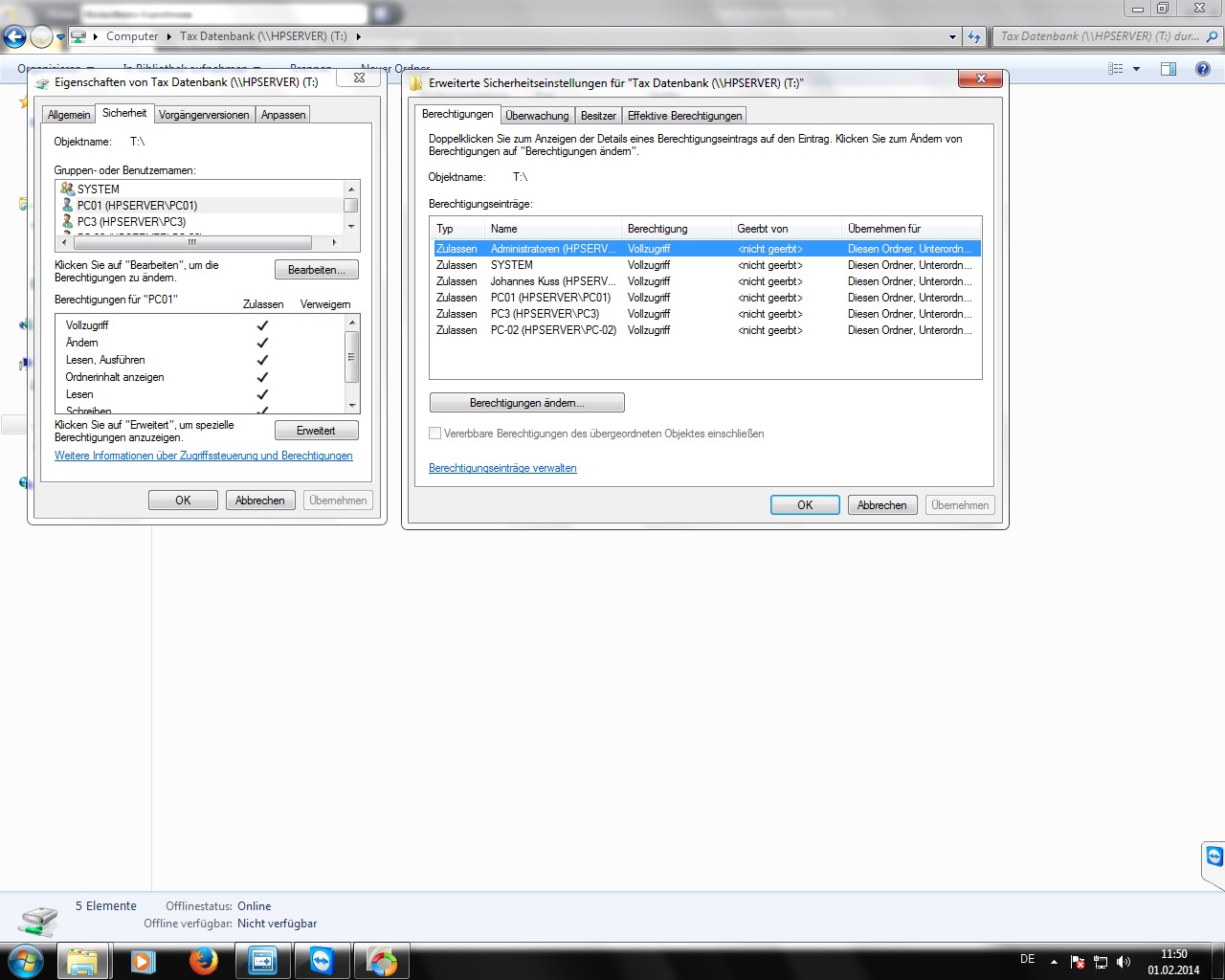Click the user icon beside PC3 in list
Viewport: 1225px width, 980px height.
click(x=67, y=221)
